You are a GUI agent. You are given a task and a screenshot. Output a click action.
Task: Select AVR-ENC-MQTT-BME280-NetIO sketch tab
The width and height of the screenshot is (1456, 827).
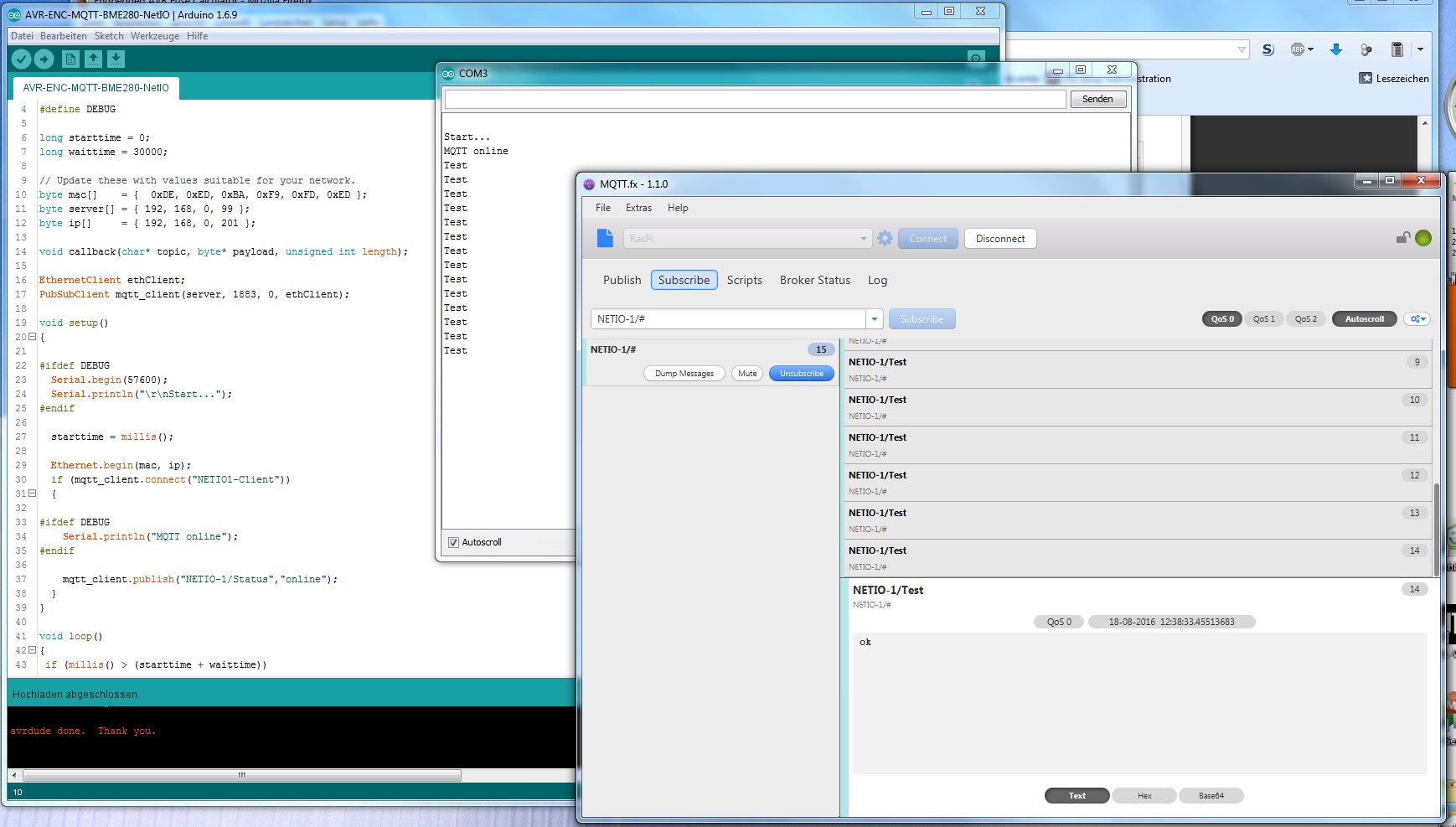click(96, 87)
